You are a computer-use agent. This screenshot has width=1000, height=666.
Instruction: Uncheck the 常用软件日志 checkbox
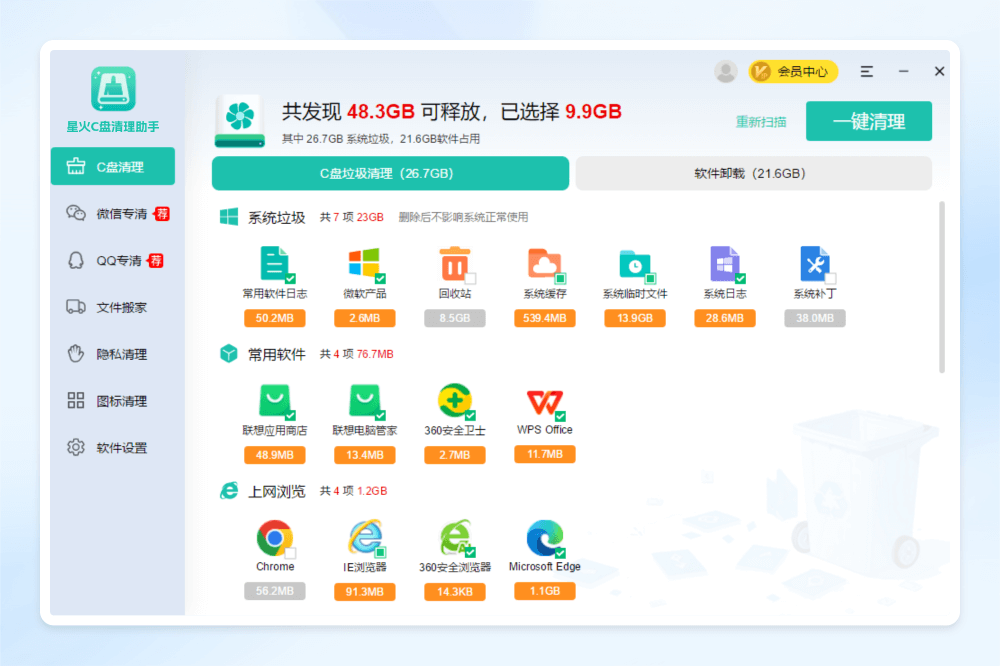pyautogui.click(x=290, y=278)
